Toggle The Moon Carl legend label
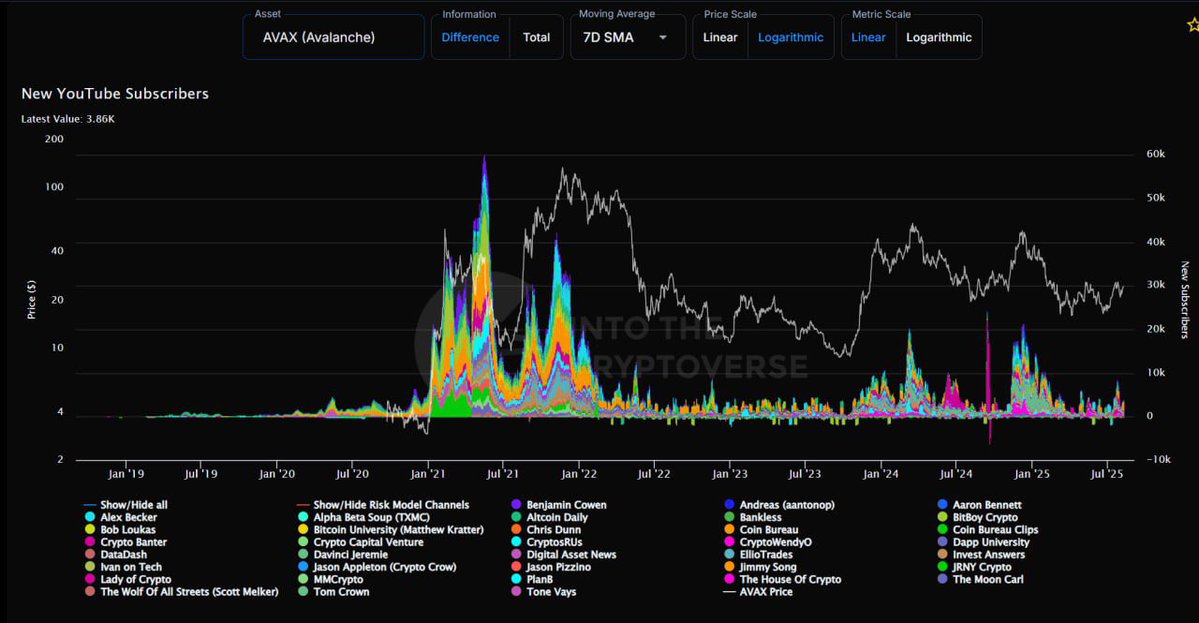The height and width of the screenshot is (623, 1199). [988, 579]
